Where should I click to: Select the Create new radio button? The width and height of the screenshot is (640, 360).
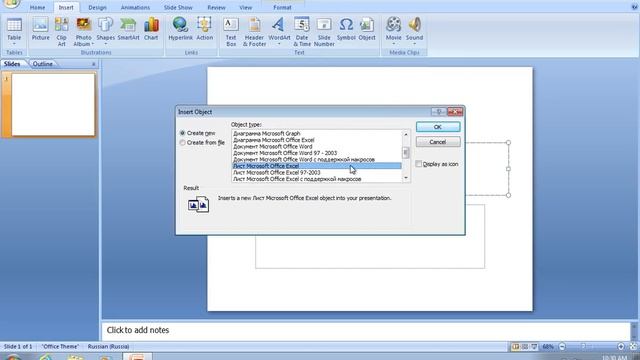click(182, 133)
